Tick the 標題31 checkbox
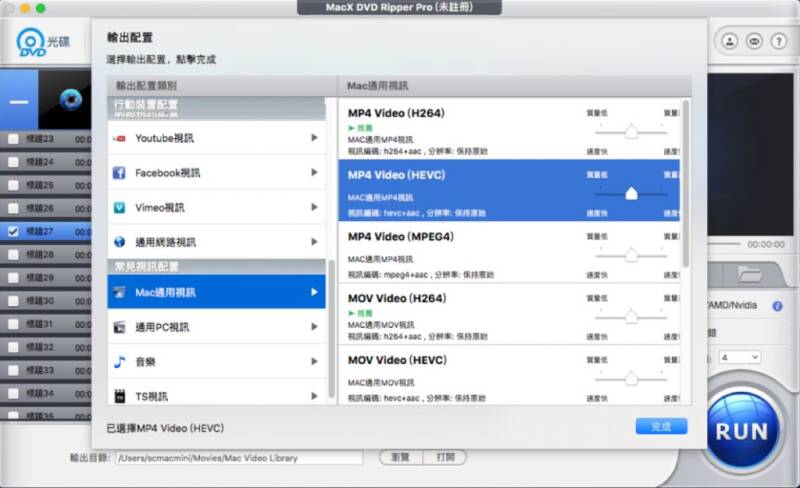This screenshot has height=488, width=800. point(13,324)
